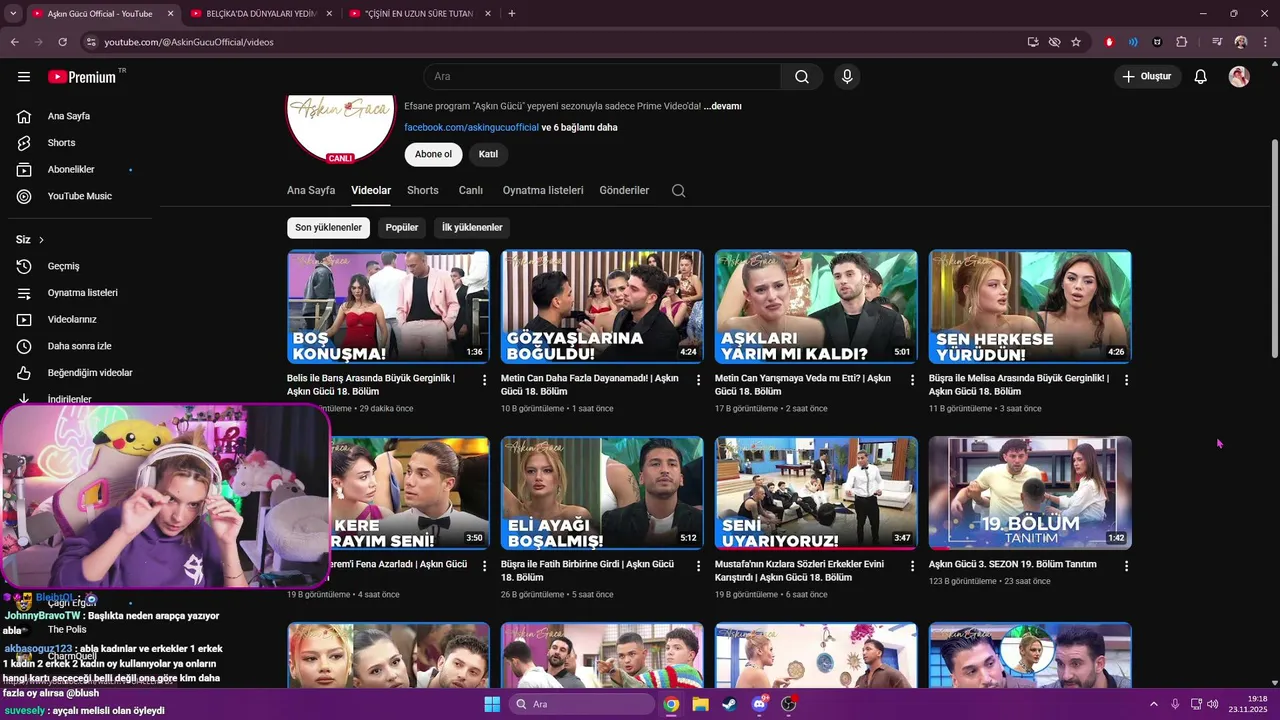Open options for 19. Bölüm Tanıtım video

[x=1127, y=566]
